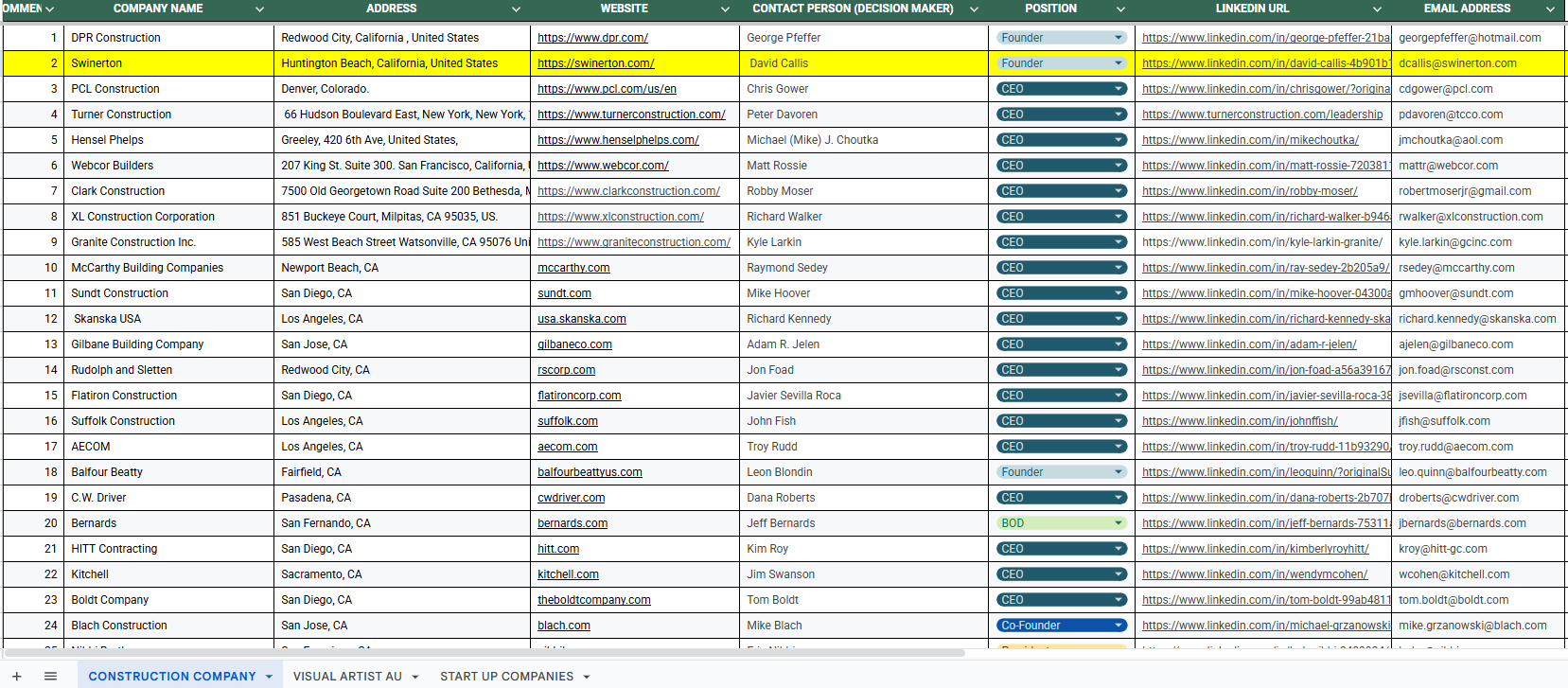Open the CEO position dropdown for Troy Rudd
The width and height of the screenshot is (1568, 688).
tap(1119, 447)
